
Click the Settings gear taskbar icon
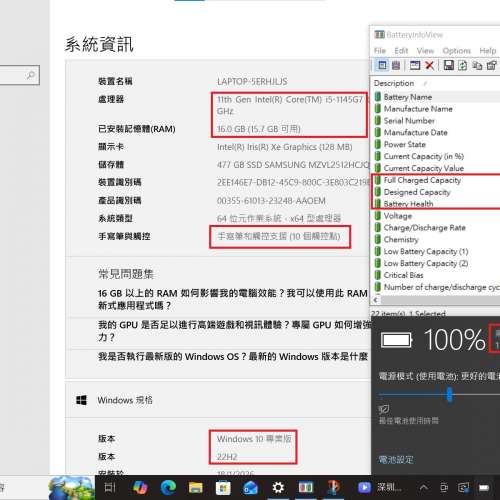point(278,488)
